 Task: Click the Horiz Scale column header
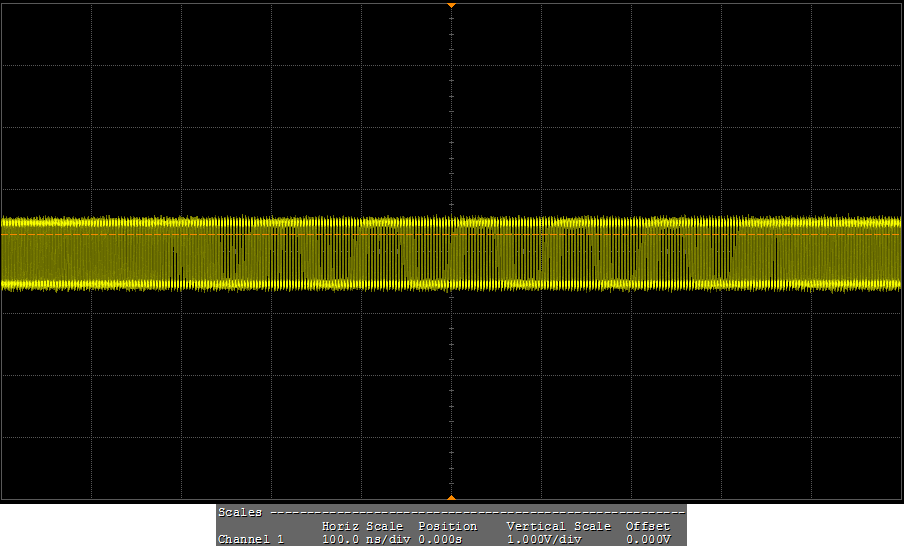(362, 526)
